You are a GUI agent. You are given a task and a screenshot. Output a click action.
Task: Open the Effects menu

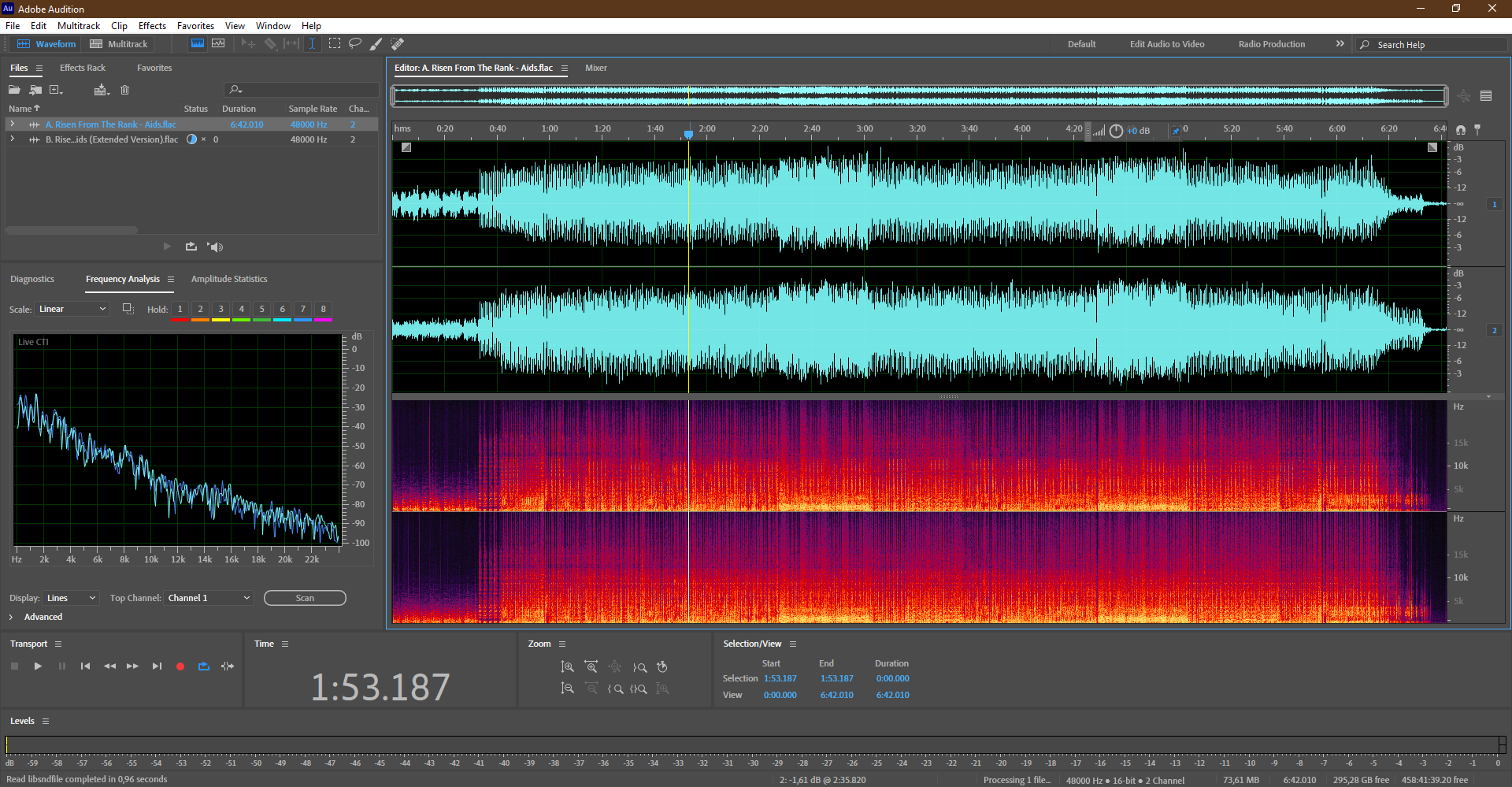click(x=152, y=26)
